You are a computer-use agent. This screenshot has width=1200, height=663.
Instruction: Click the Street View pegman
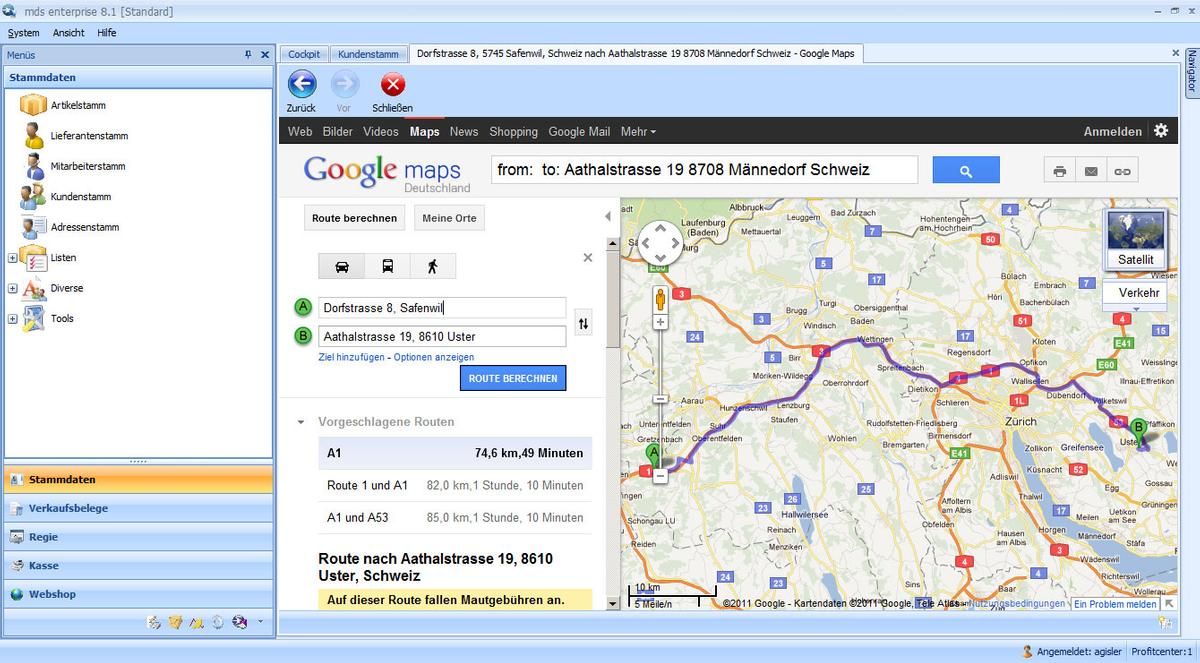(660, 298)
